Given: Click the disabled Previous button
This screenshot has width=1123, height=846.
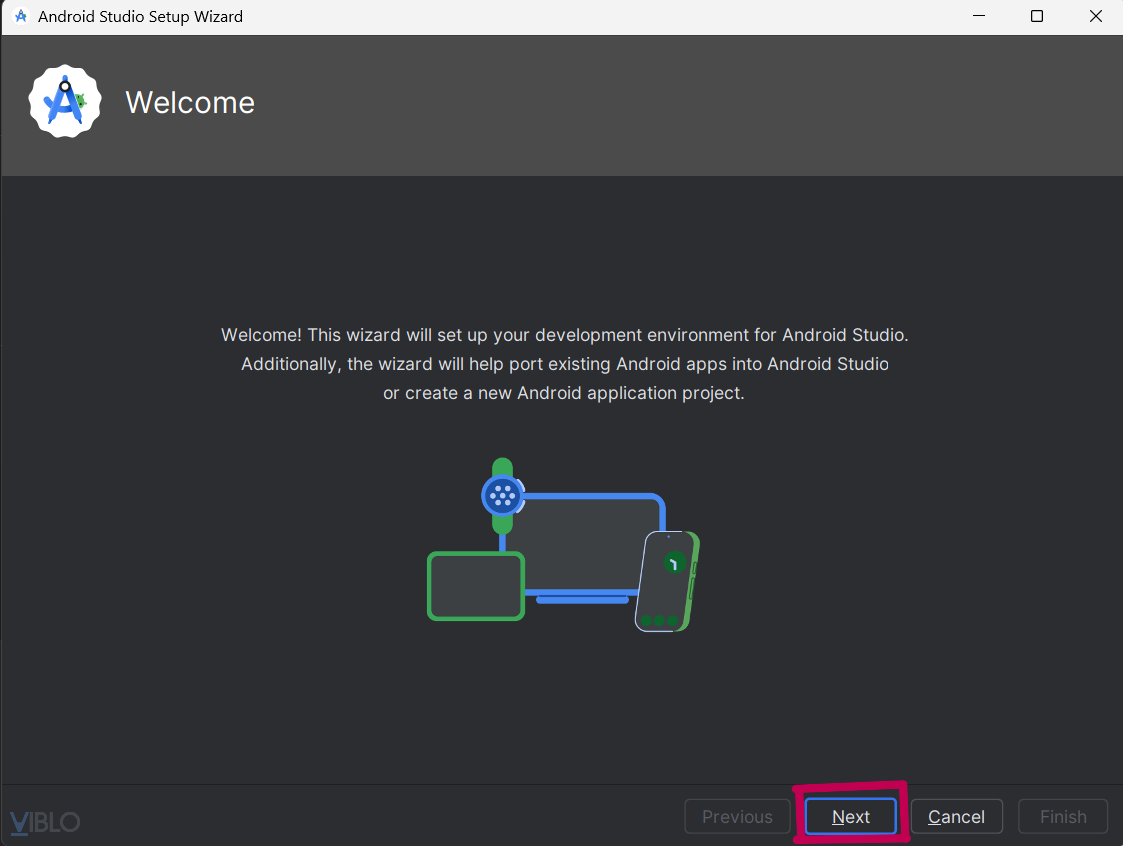Looking at the screenshot, I should 737,816.
